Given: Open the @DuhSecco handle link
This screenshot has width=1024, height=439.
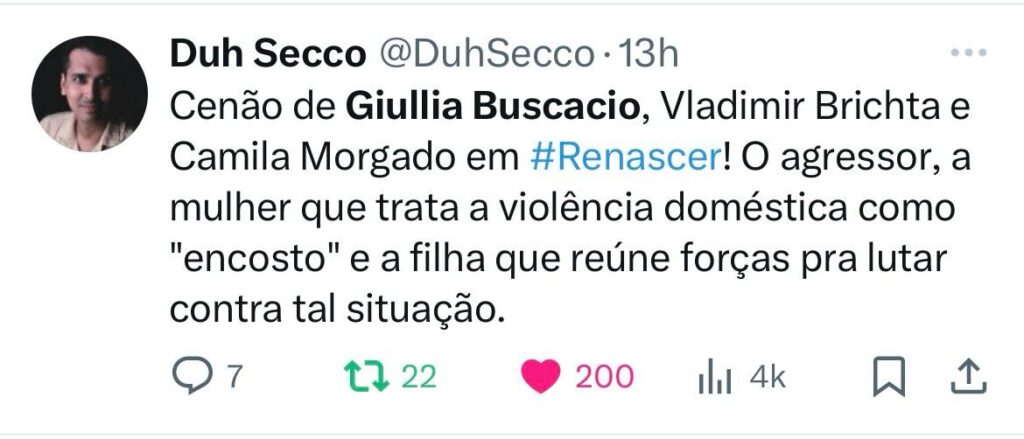Looking at the screenshot, I should [486, 54].
